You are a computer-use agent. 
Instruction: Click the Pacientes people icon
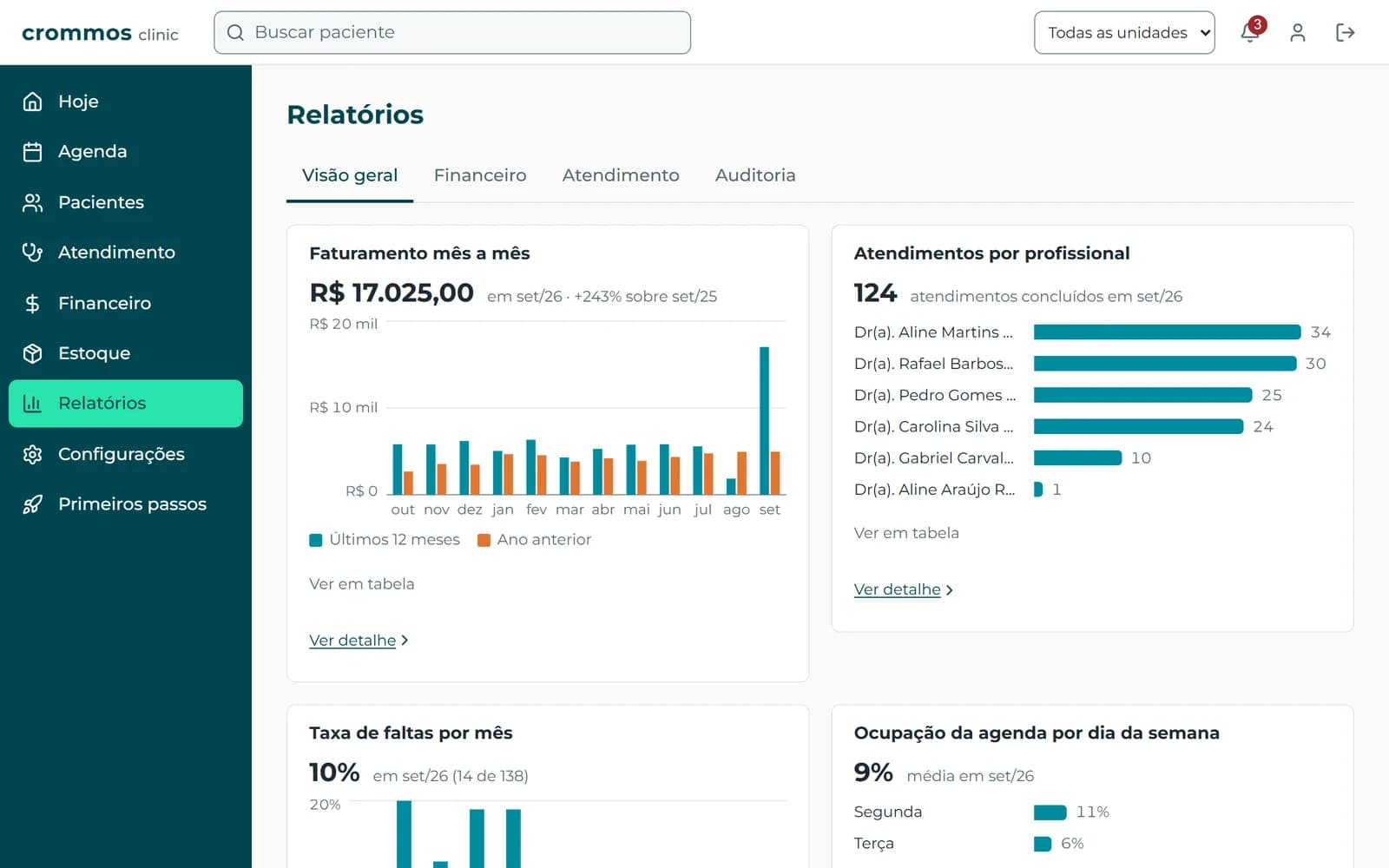[x=32, y=202]
